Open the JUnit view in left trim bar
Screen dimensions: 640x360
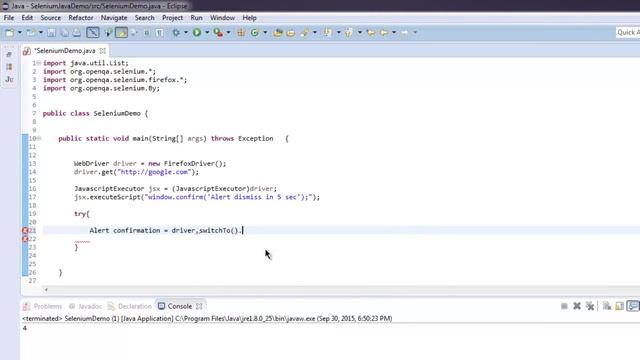[9, 79]
